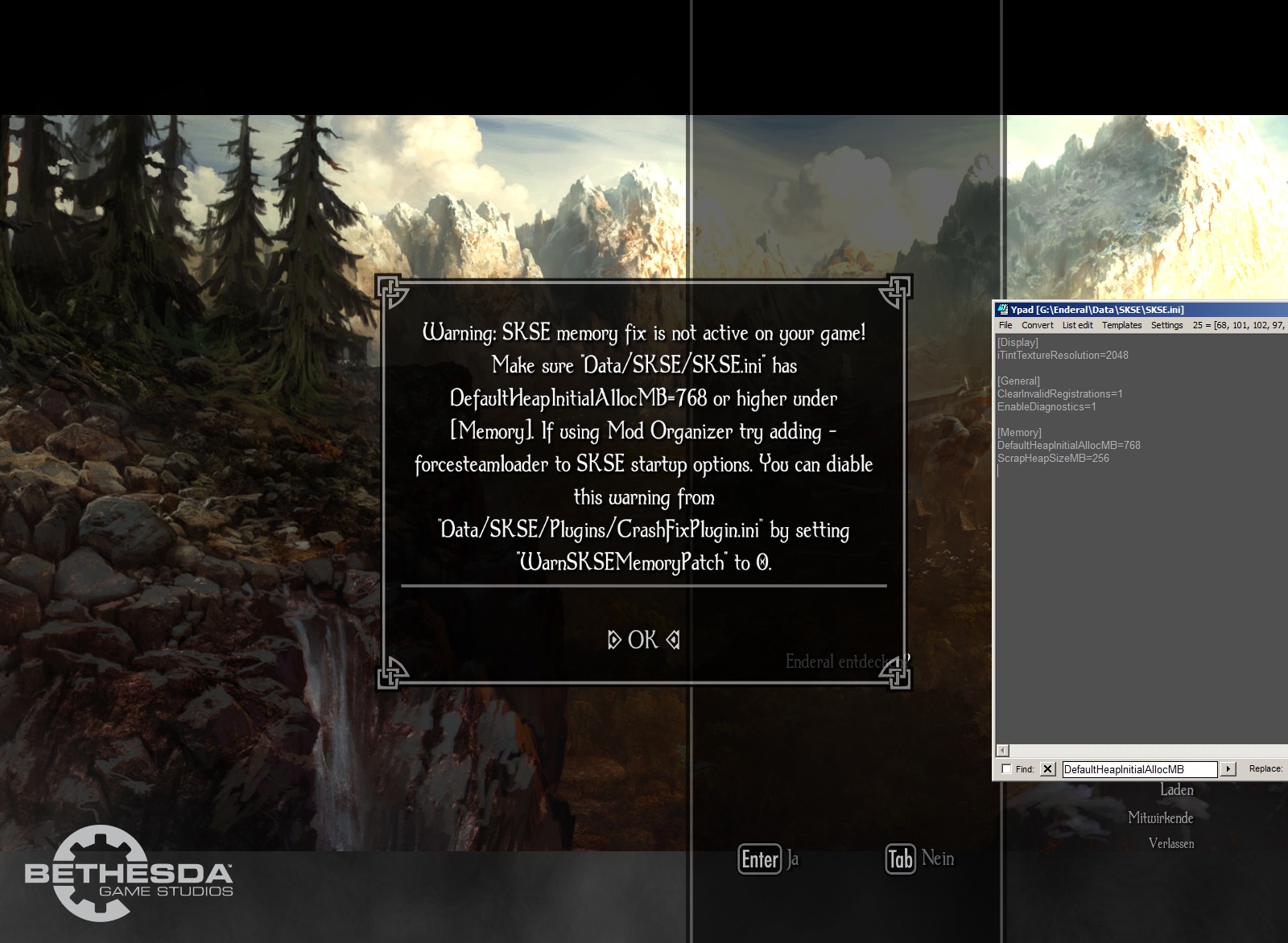Click the Bethesda Game Studios logo
The height and width of the screenshot is (943, 1288).
(128, 875)
